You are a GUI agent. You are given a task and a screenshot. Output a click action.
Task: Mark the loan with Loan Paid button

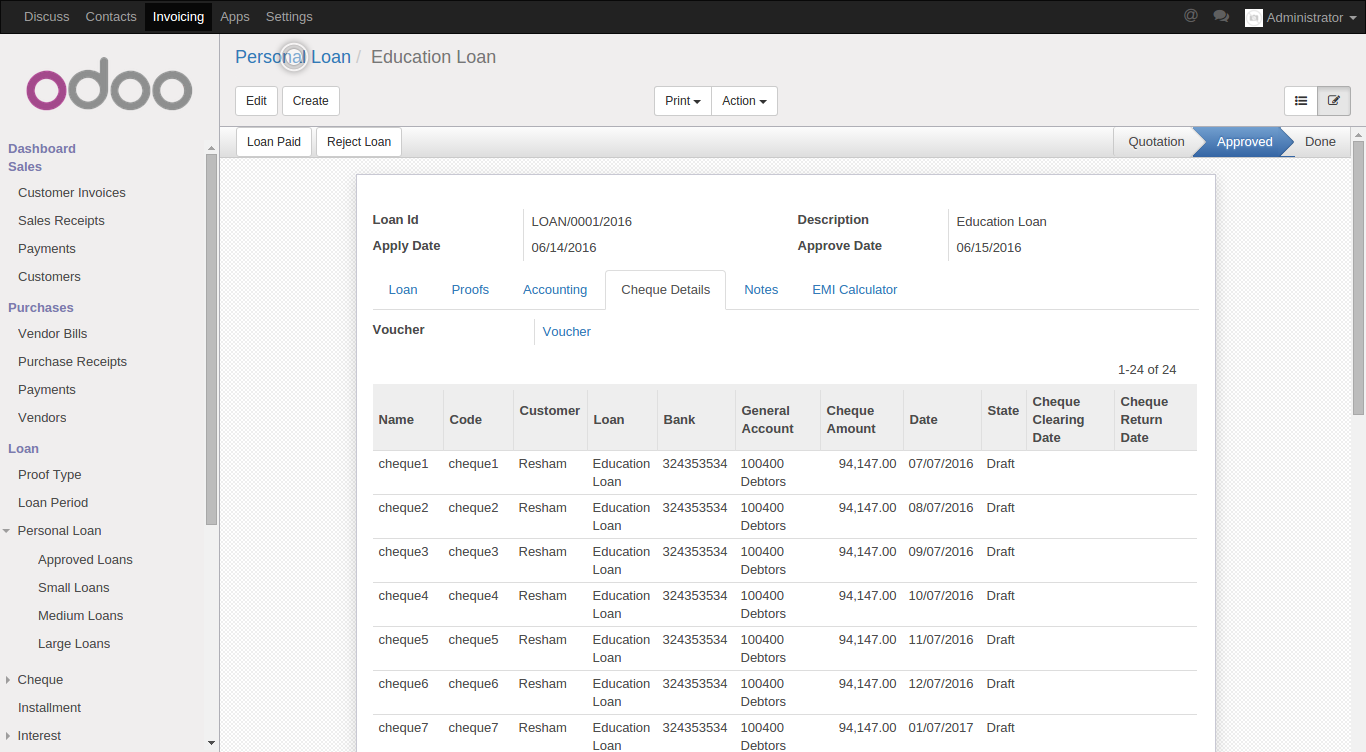point(274,142)
